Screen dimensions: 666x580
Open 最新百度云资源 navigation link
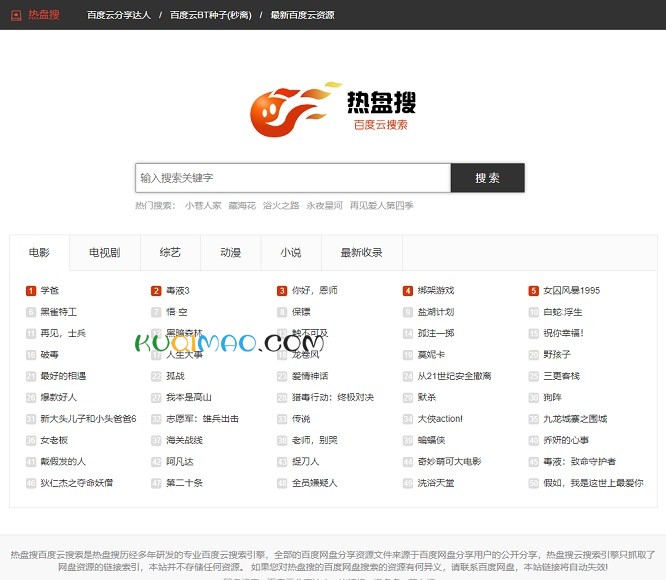[x=302, y=15]
